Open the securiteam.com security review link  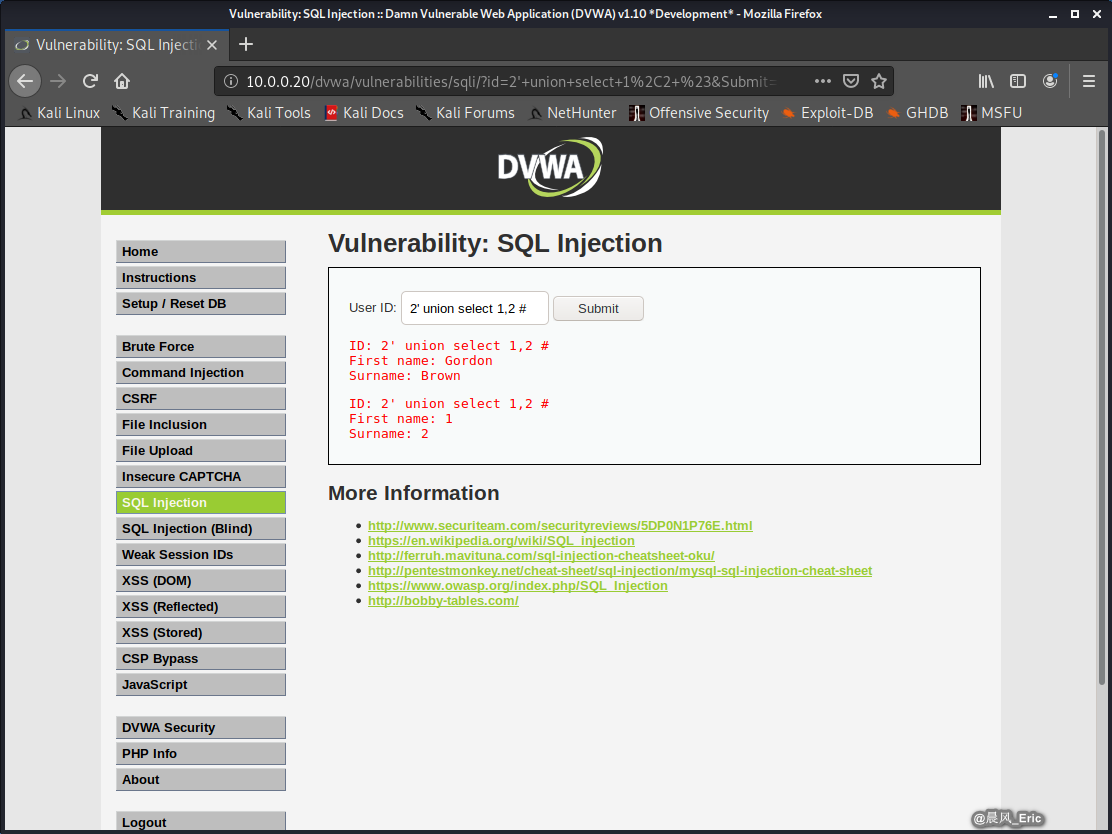click(560, 526)
